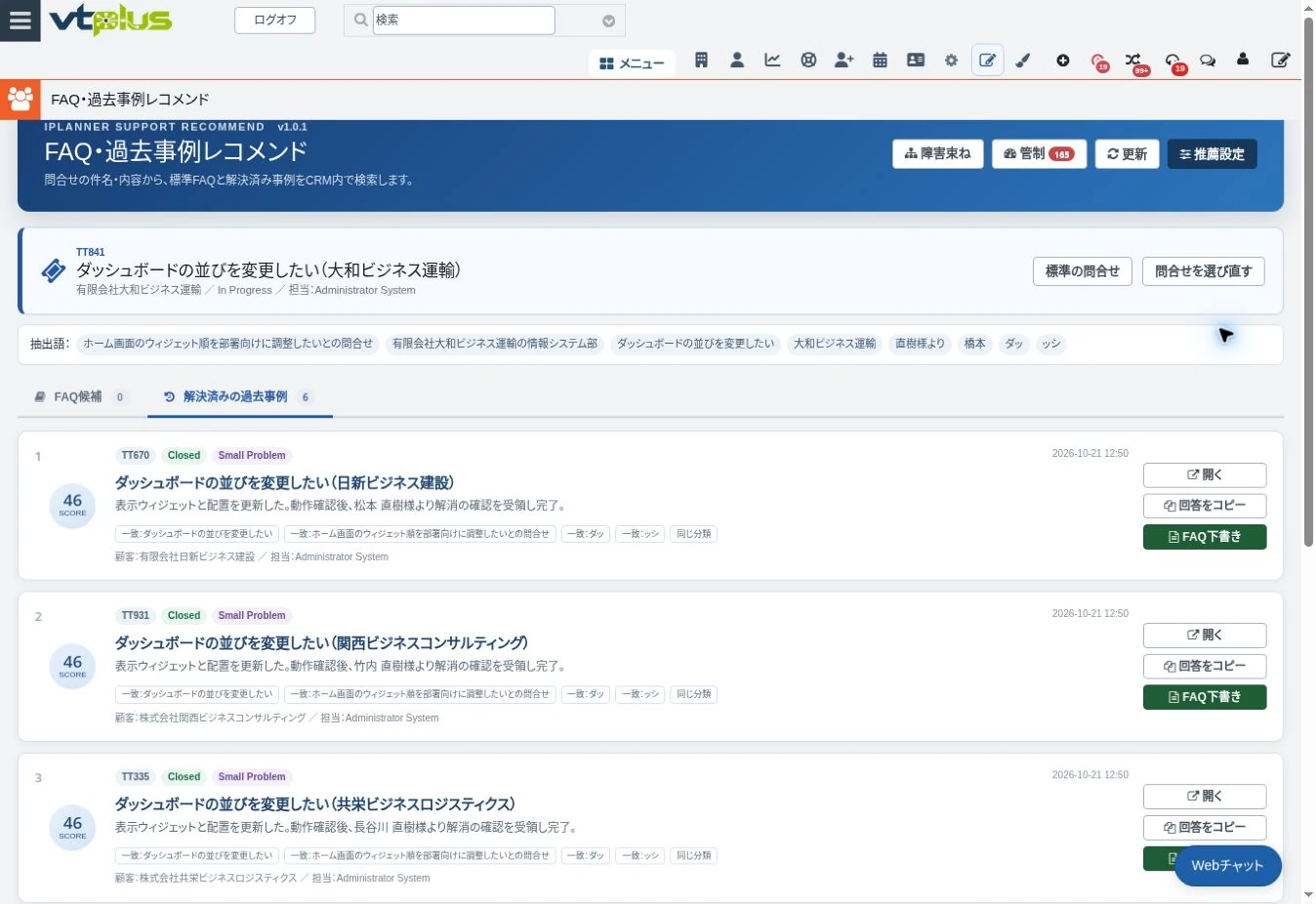1316x904 pixels.
Task: Click the rightmost compose edit icon
Action: click(1281, 61)
